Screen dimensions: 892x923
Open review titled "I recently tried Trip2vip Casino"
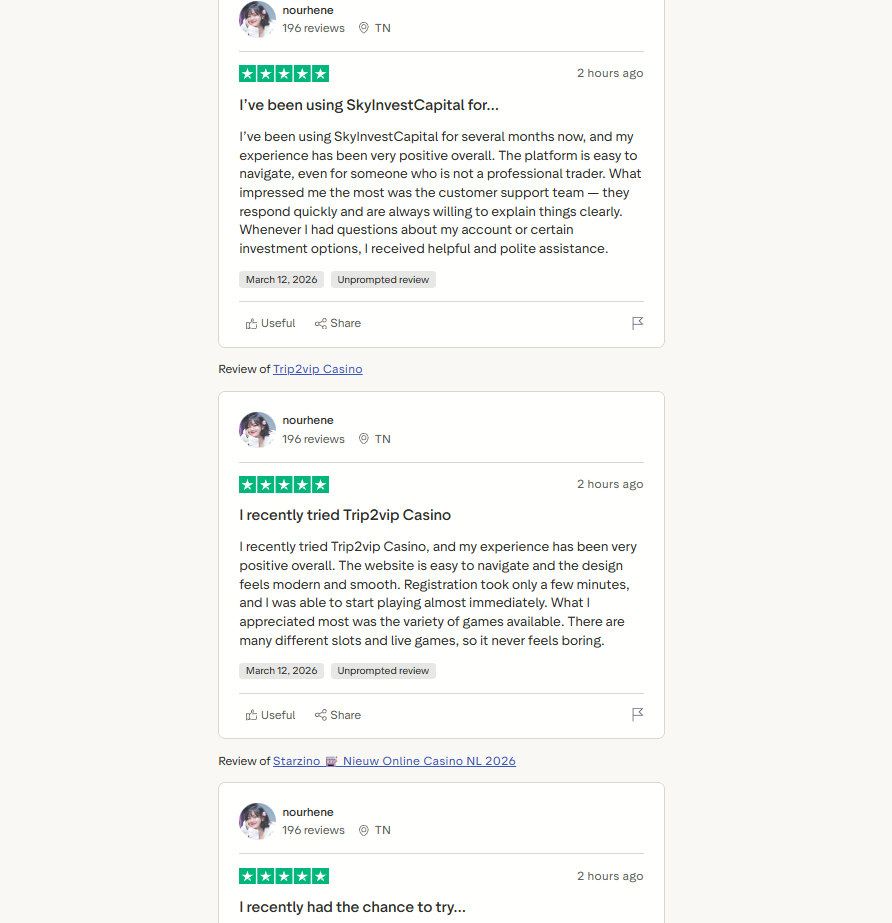point(345,515)
